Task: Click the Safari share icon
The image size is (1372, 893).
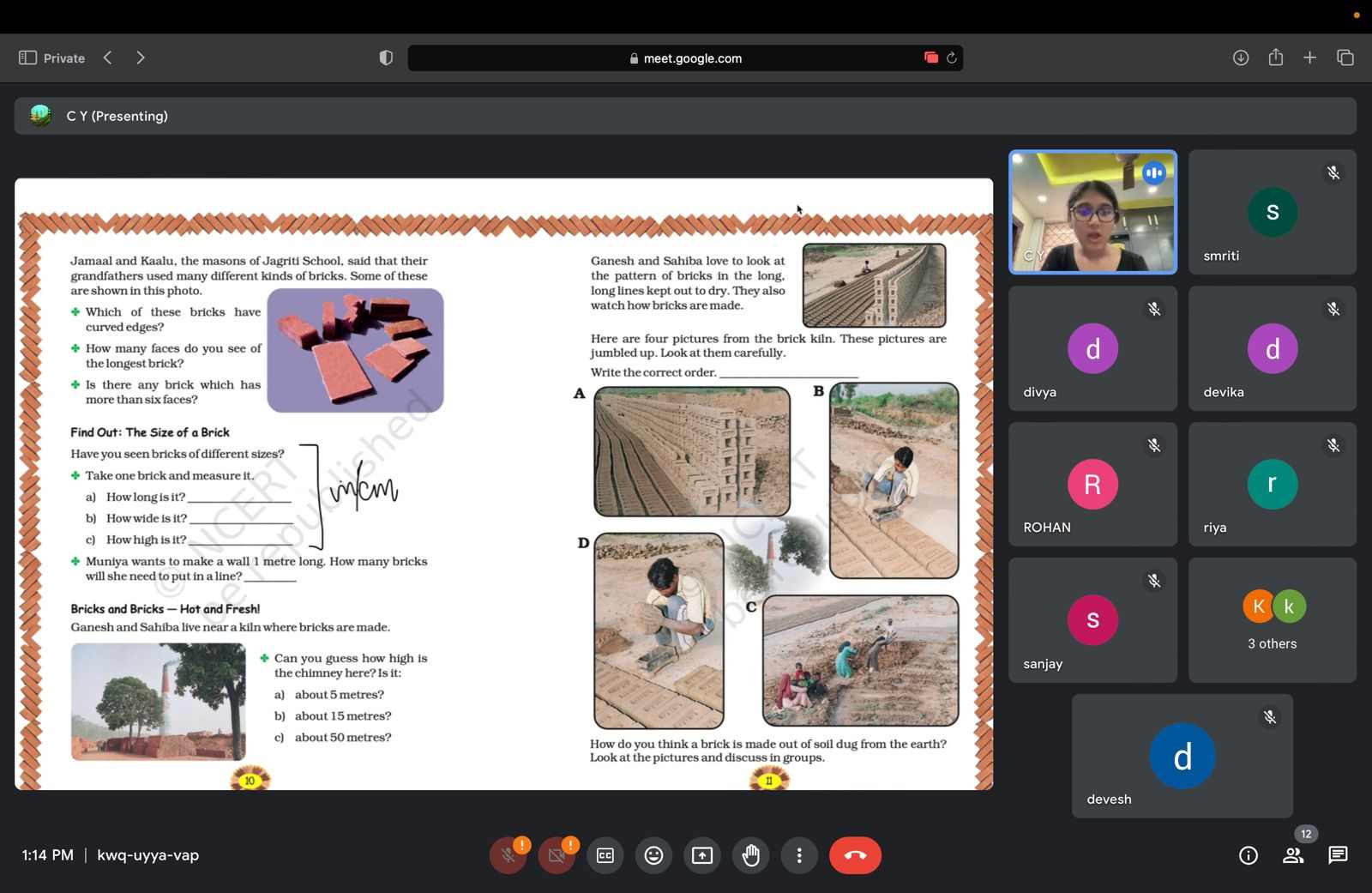Action: (x=1276, y=57)
